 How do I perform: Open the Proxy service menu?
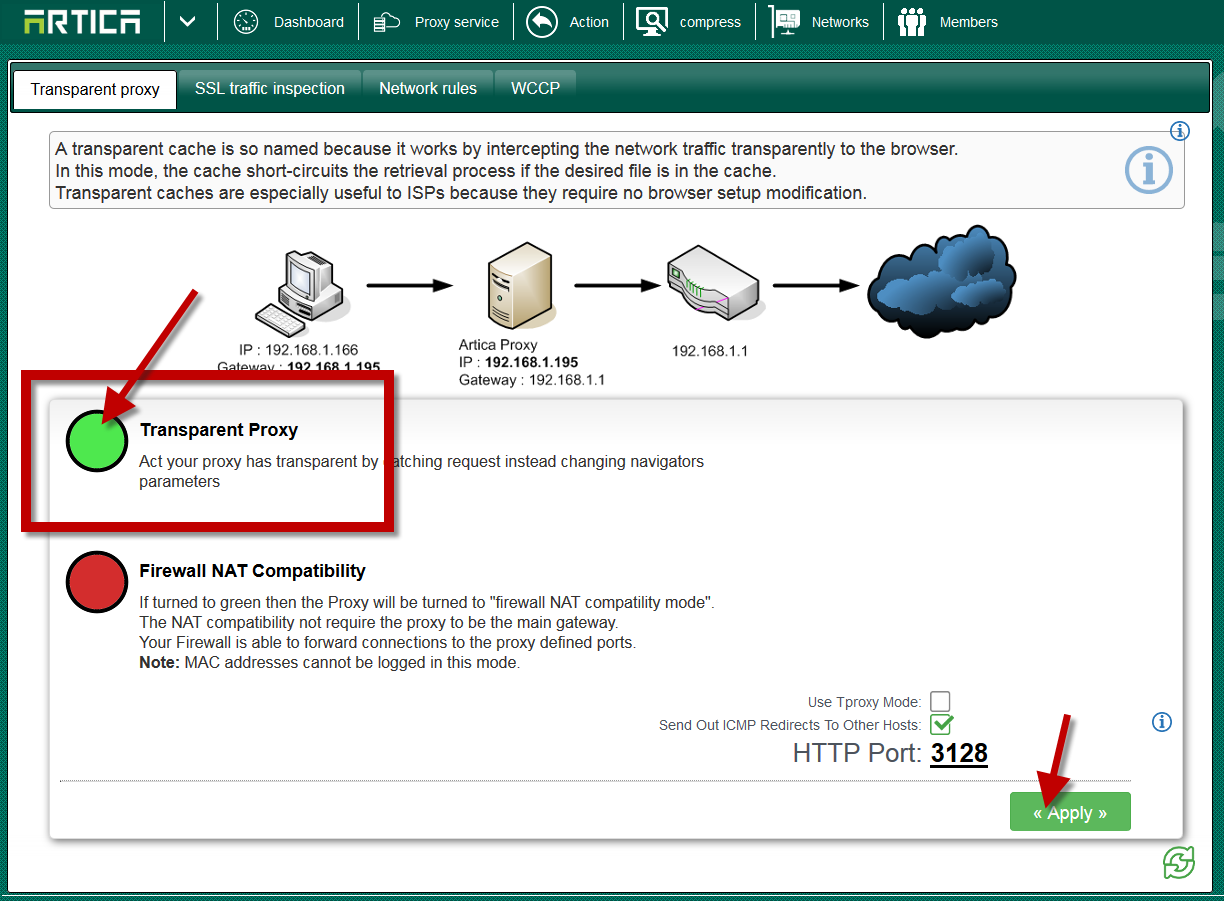pyautogui.click(x=457, y=22)
